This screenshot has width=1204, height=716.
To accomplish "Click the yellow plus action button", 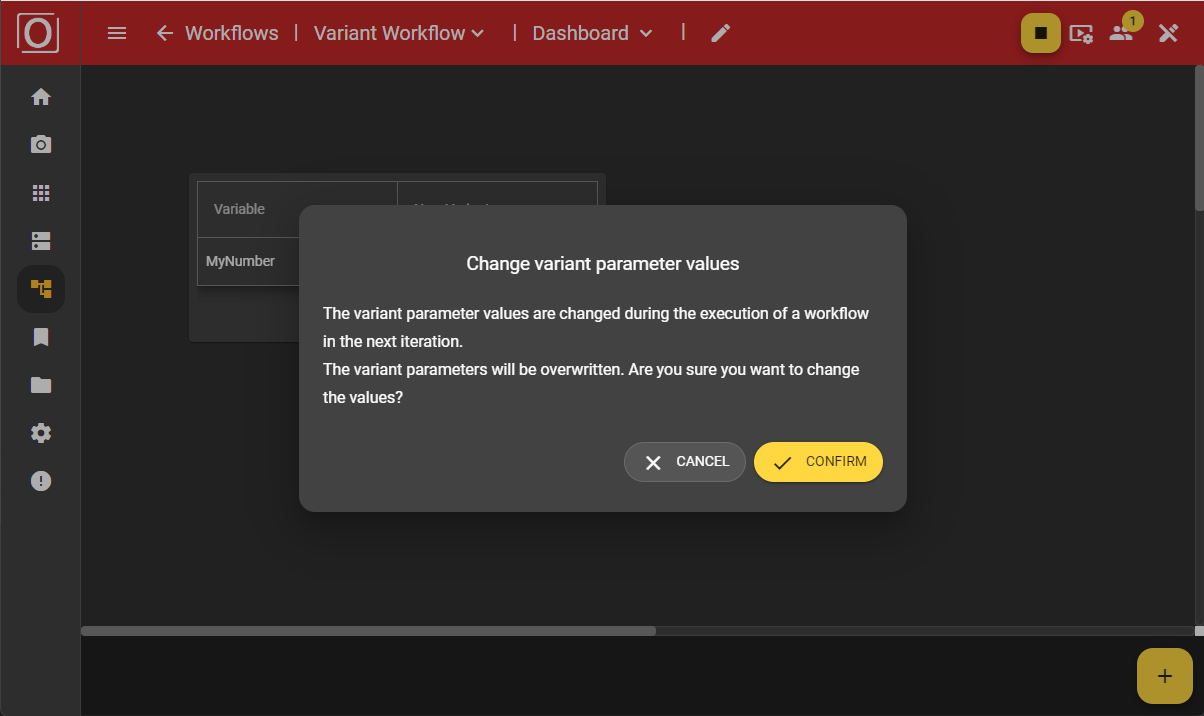I will pyautogui.click(x=1164, y=676).
